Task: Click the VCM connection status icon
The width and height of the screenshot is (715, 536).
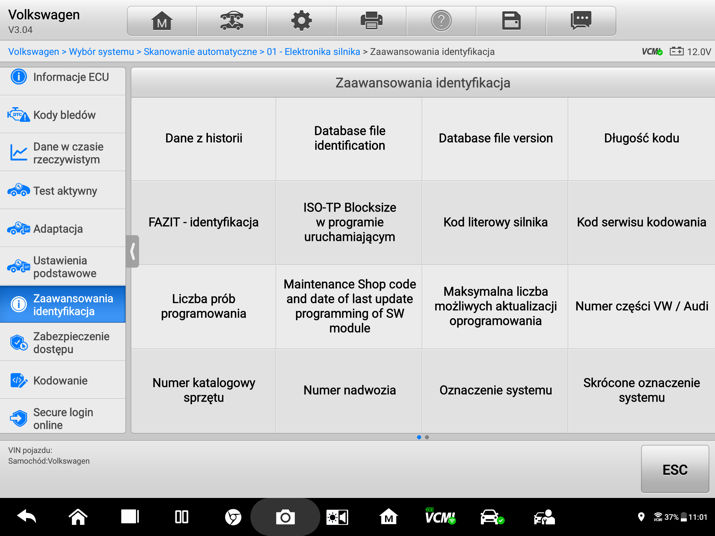Action: point(652,52)
